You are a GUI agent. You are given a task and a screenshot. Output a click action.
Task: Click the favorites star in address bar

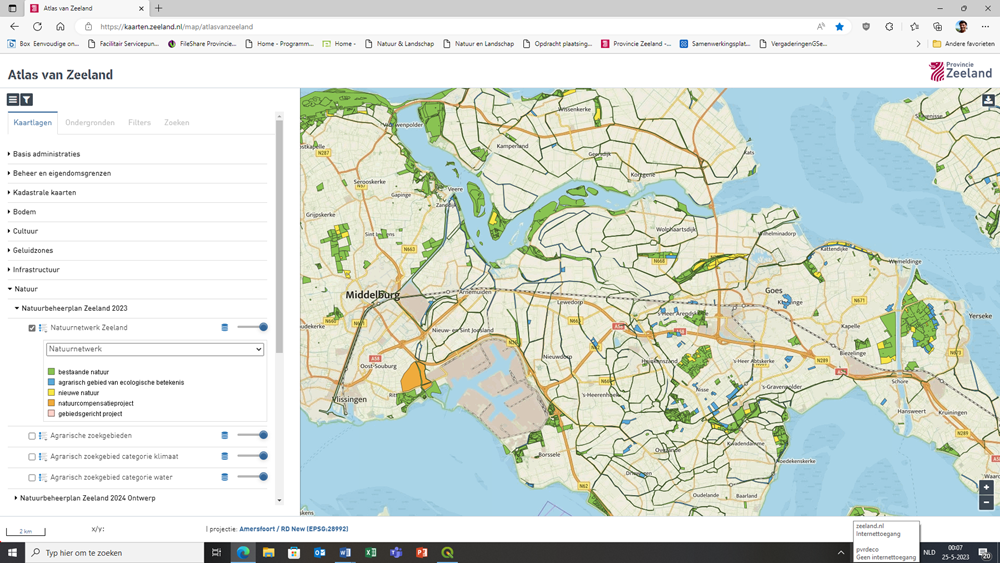(839, 27)
